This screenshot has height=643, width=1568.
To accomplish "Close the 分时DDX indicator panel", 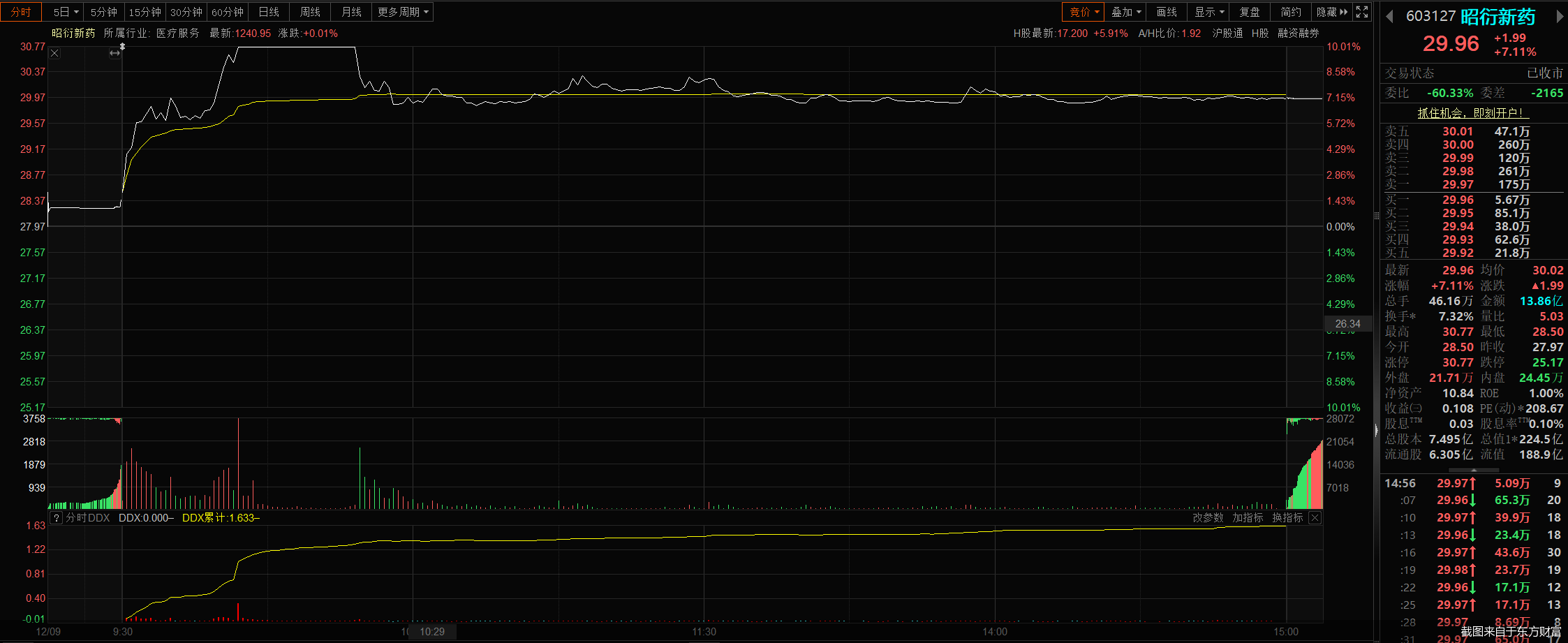I will click(x=1315, y=518).
